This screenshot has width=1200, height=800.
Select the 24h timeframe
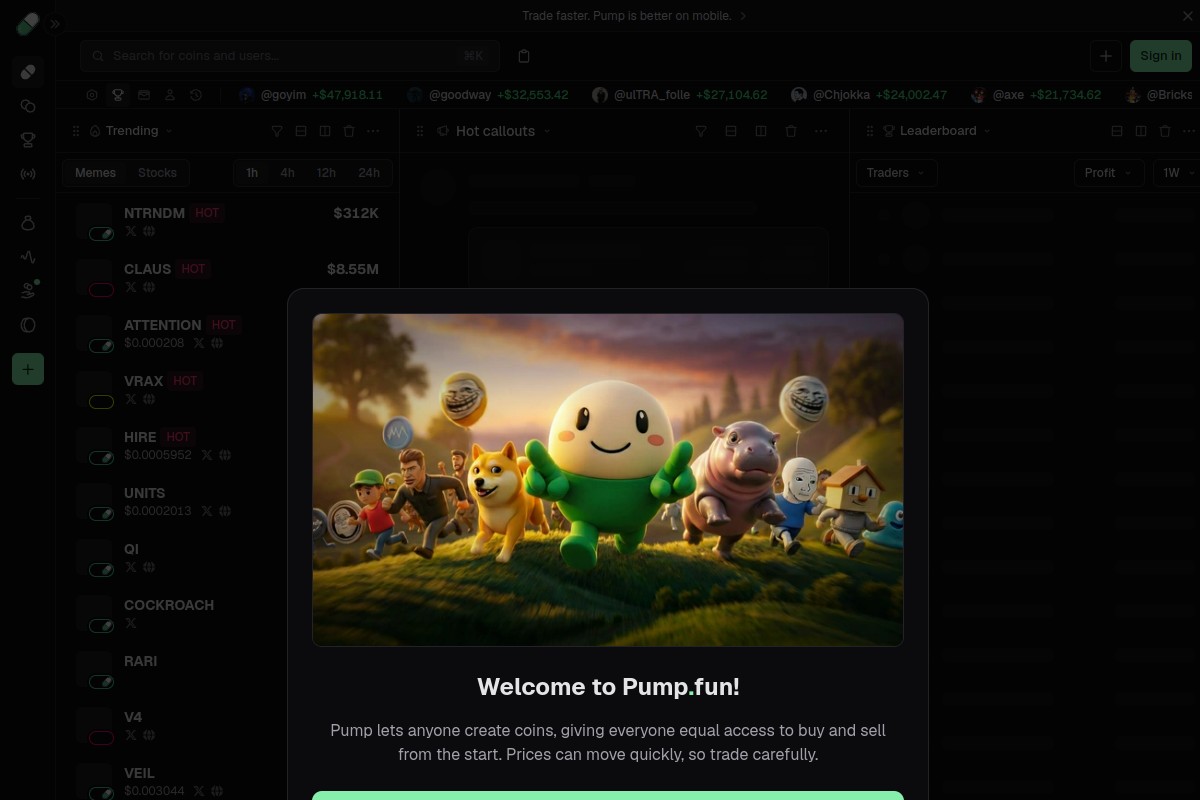pos(369,173)
